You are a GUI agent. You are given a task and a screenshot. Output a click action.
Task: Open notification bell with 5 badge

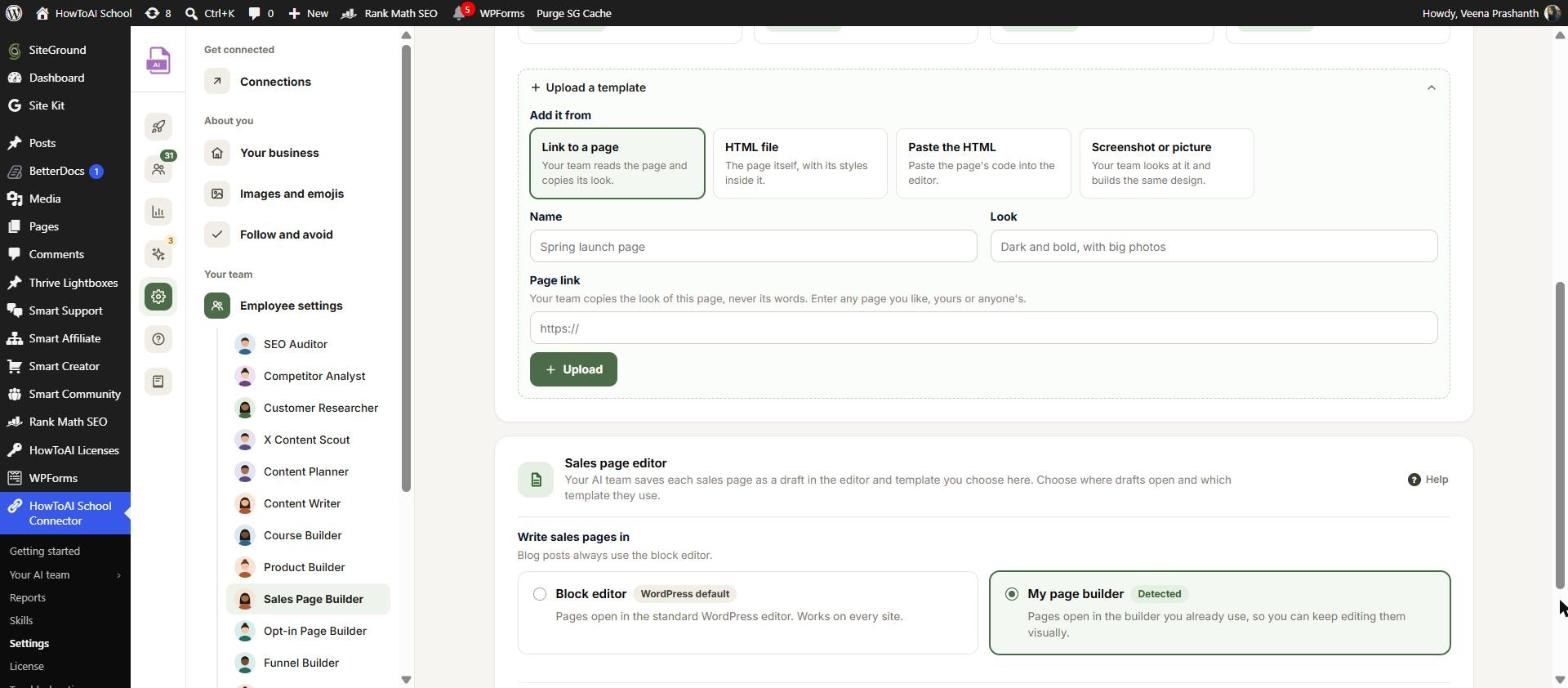pyautogui.click(x=462, y=13)
